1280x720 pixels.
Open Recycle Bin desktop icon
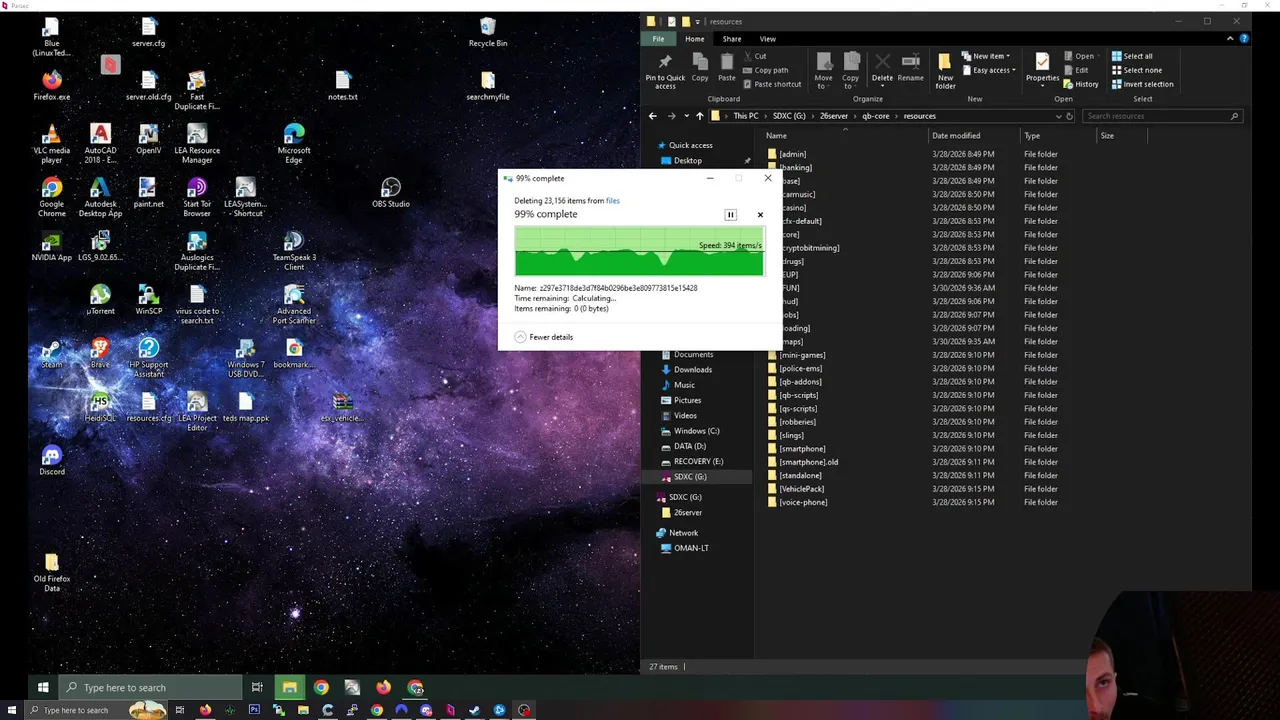pyautogui.click(x=488, y=31)
